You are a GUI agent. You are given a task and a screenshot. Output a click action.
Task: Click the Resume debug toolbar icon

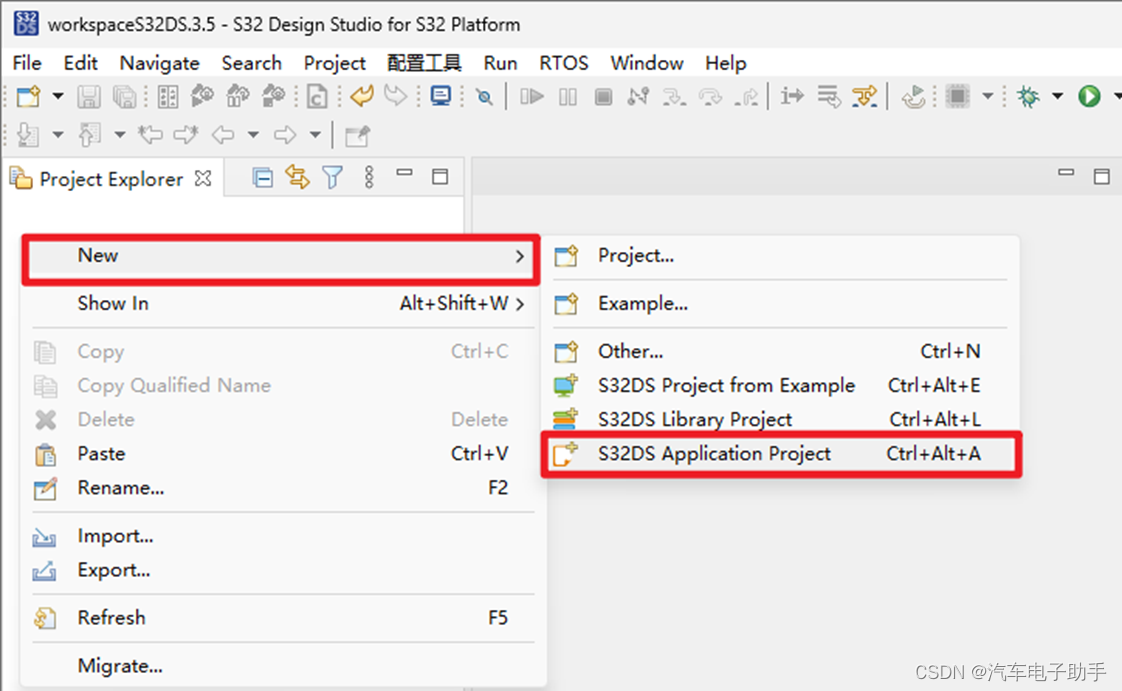tap(532, 96)
